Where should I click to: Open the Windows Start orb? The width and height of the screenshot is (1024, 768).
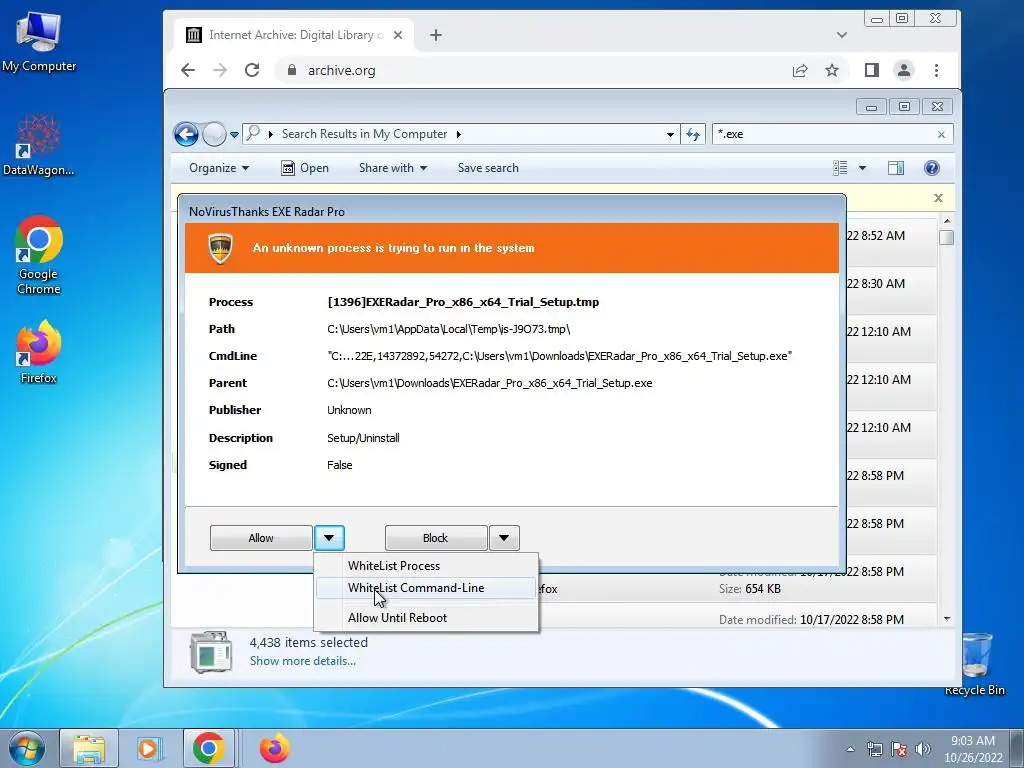click(x=27, y=748)
